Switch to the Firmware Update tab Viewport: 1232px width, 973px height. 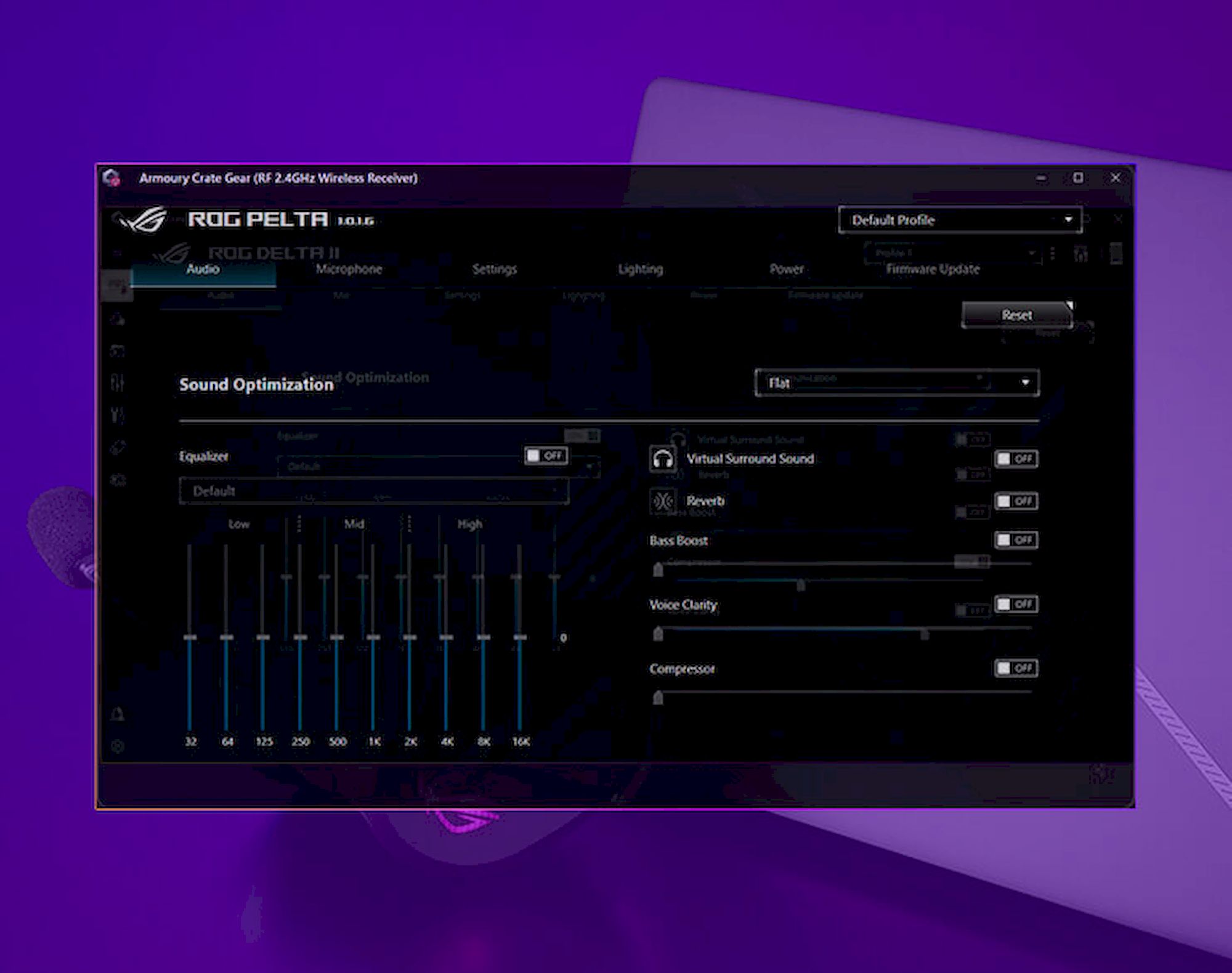tap(933, 269)
